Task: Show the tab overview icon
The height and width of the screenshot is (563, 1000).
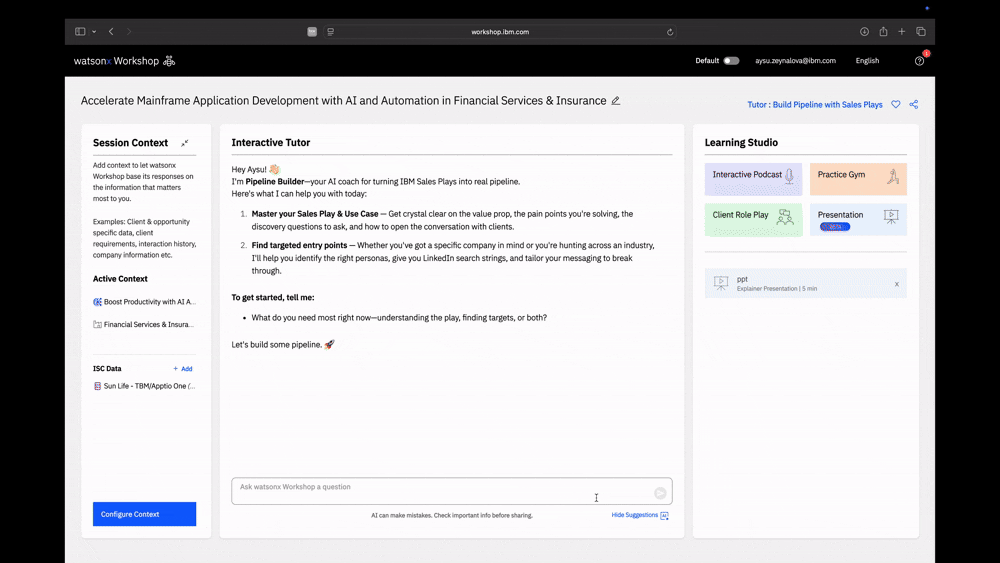Action: [921, 31]
